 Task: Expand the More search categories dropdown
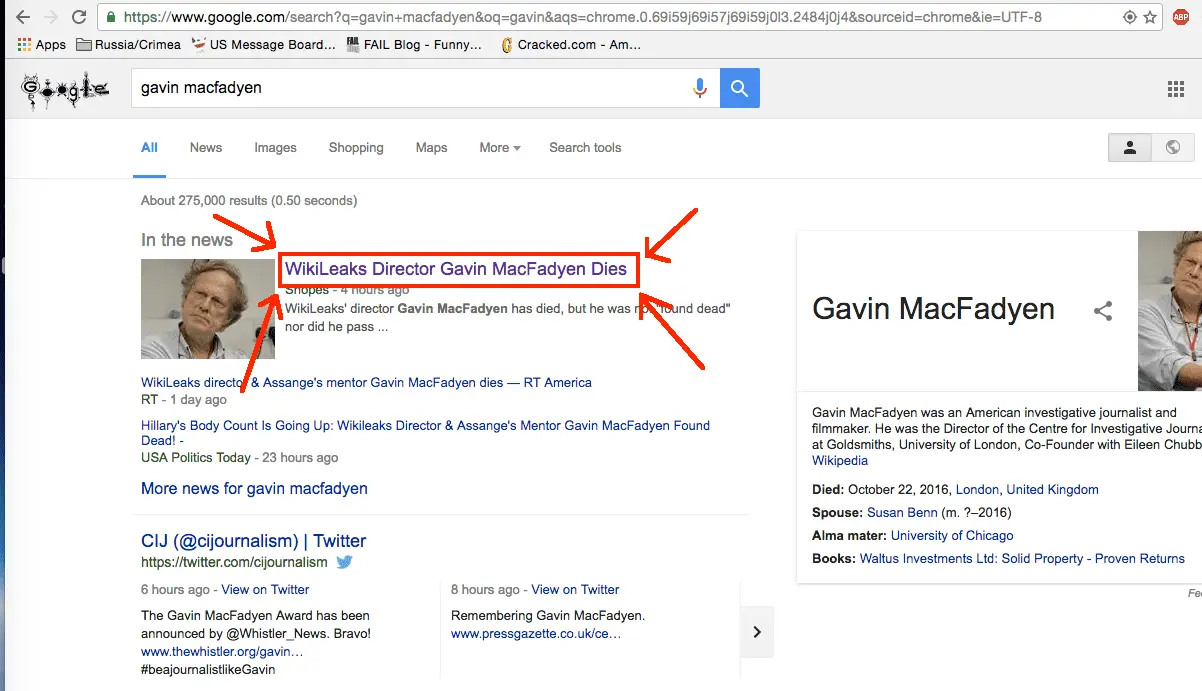499,148
